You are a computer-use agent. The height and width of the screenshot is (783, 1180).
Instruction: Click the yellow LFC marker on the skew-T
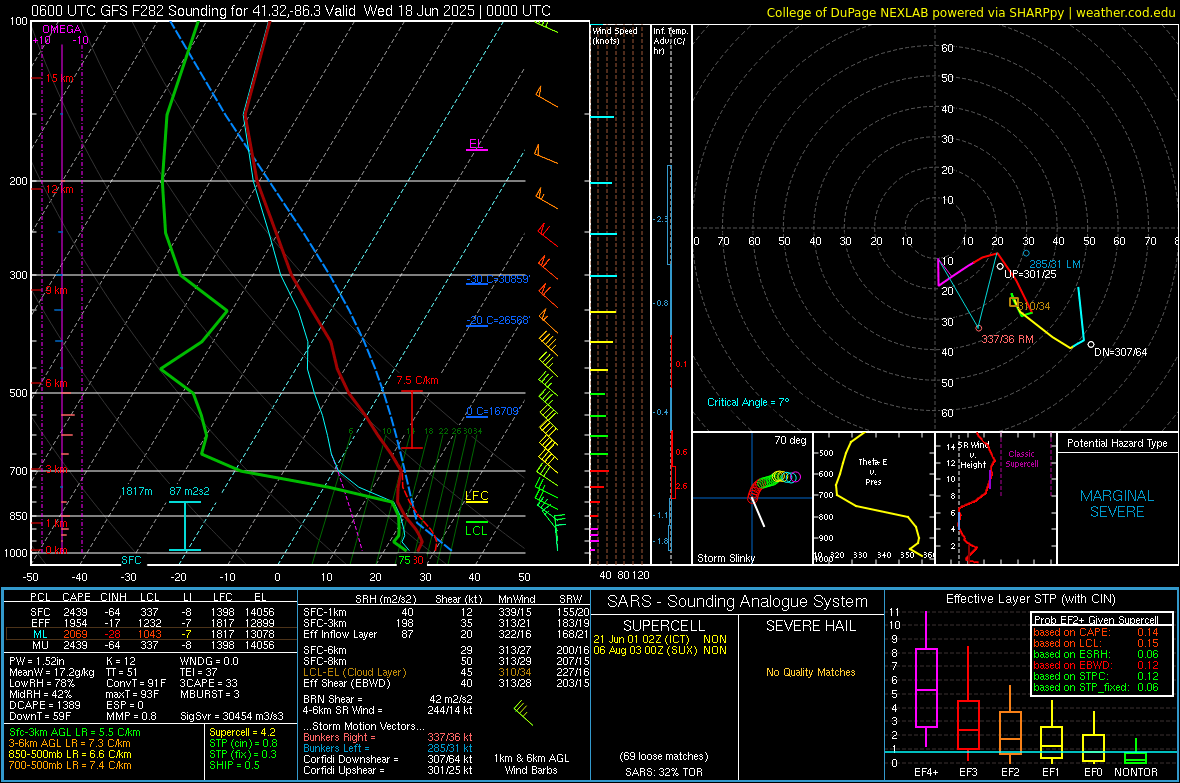click(476, 495)
